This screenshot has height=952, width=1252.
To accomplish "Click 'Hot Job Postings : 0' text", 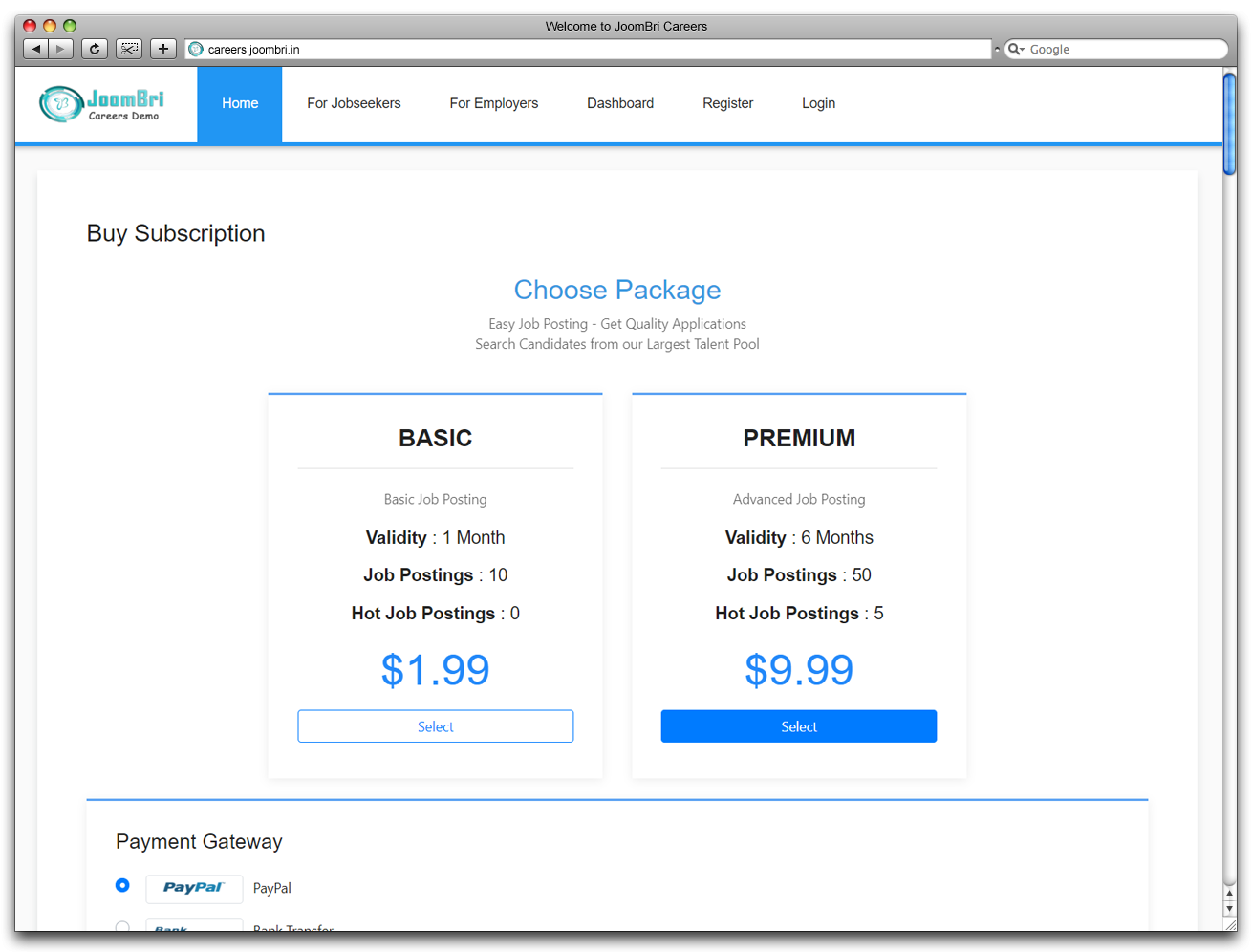I will pyautogui.click(x=436, y=613).
